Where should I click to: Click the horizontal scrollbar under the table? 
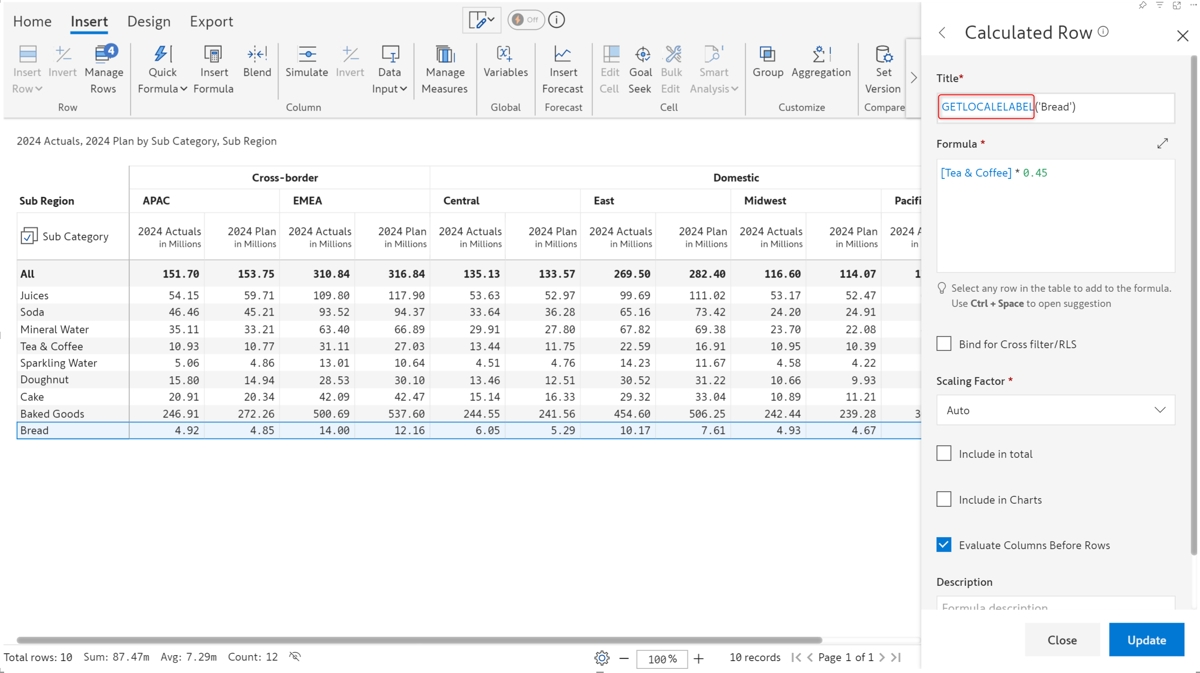pyautogui.click(x=420, y=640)
